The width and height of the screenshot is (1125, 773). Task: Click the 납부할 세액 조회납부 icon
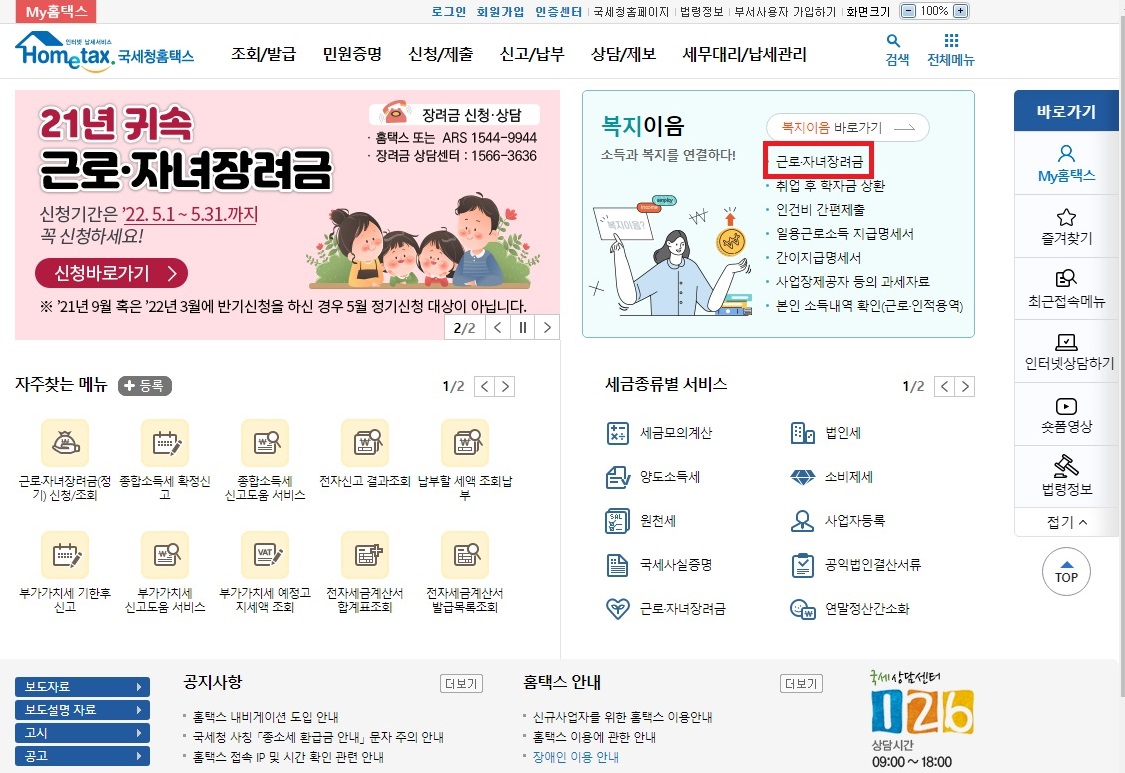pyautogui.click(x=465, y=443)
